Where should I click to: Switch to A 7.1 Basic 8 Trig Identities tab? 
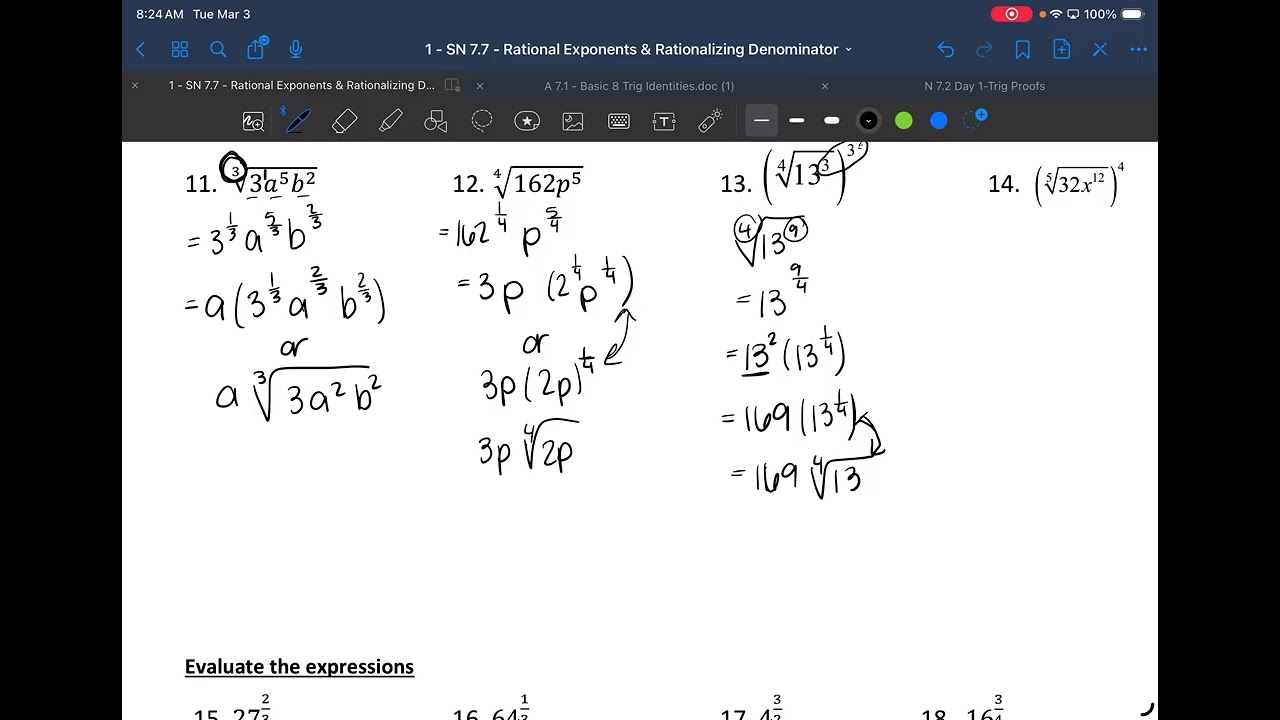[639, 86]
